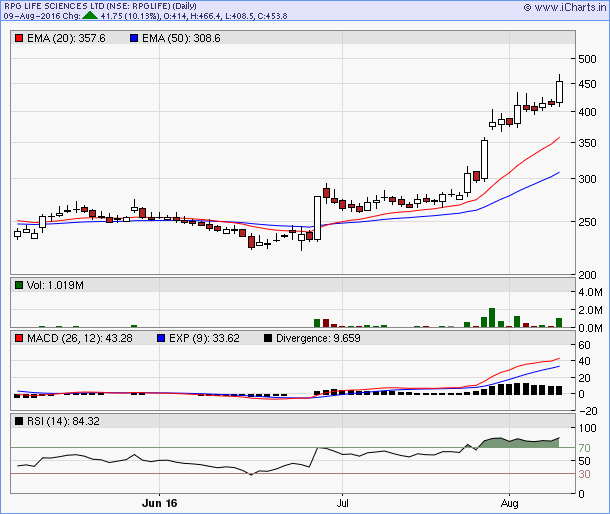Click the 09-Aug-2016 Chg date text
The height and width of the screenshot is (514, 610).
(x=42, y=16)
